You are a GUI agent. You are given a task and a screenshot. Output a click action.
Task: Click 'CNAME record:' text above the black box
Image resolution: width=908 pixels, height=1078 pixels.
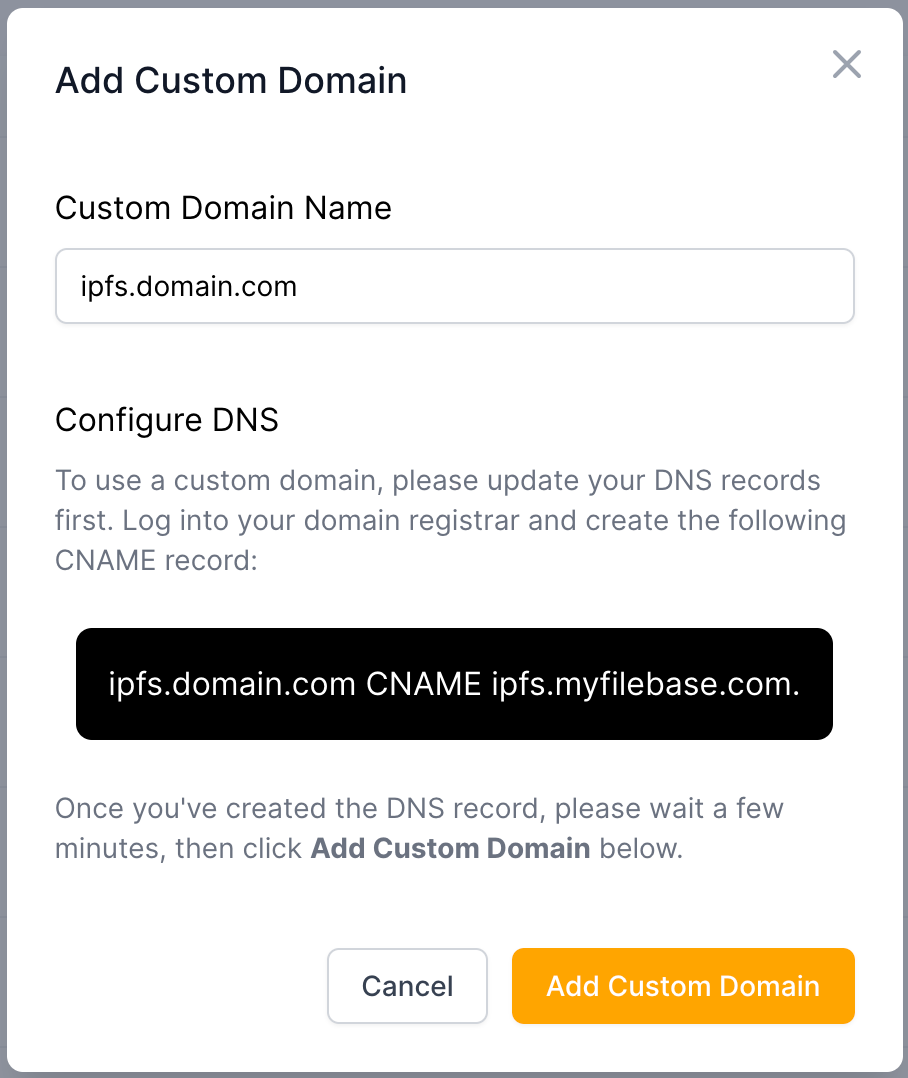pos(157,560)
